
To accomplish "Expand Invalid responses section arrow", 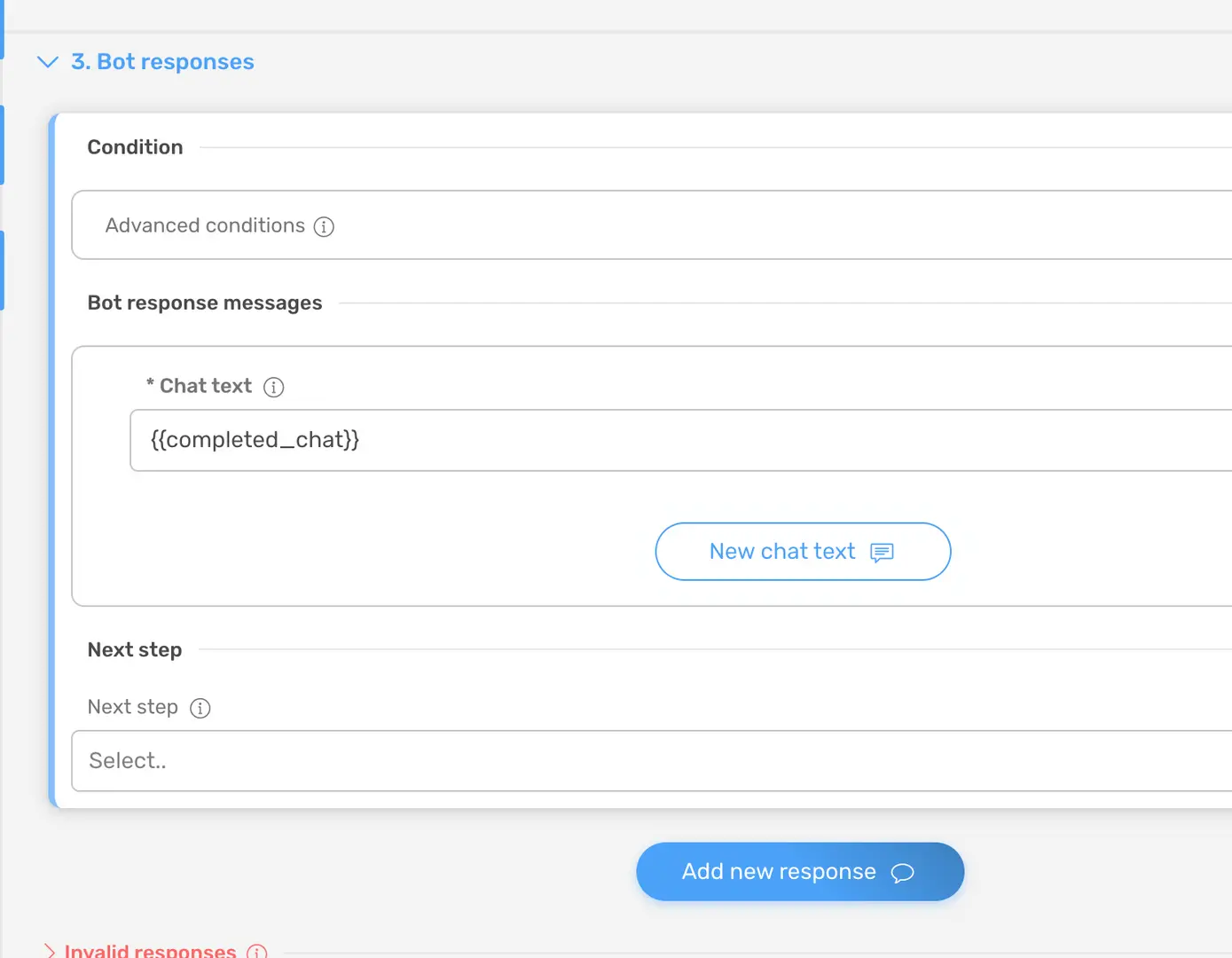I will tap(50, 951).
